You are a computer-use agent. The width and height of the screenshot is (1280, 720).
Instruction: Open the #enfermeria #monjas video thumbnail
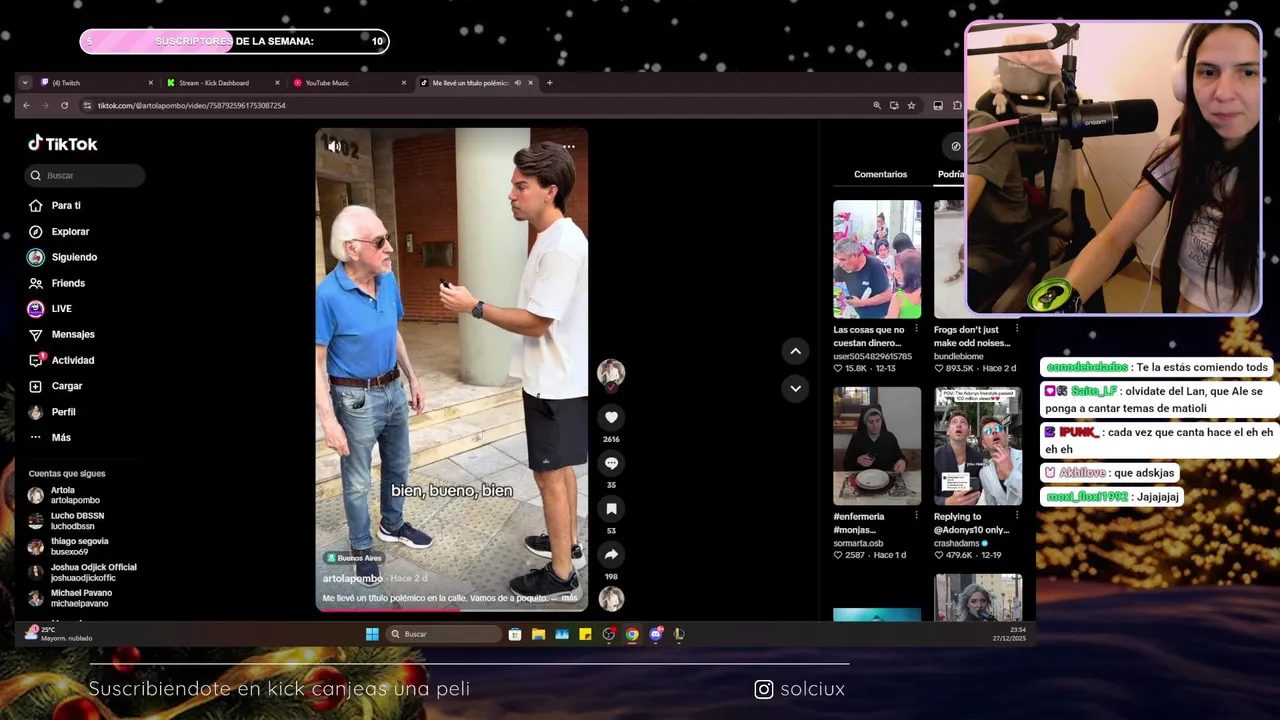click(x=877, y=446)
